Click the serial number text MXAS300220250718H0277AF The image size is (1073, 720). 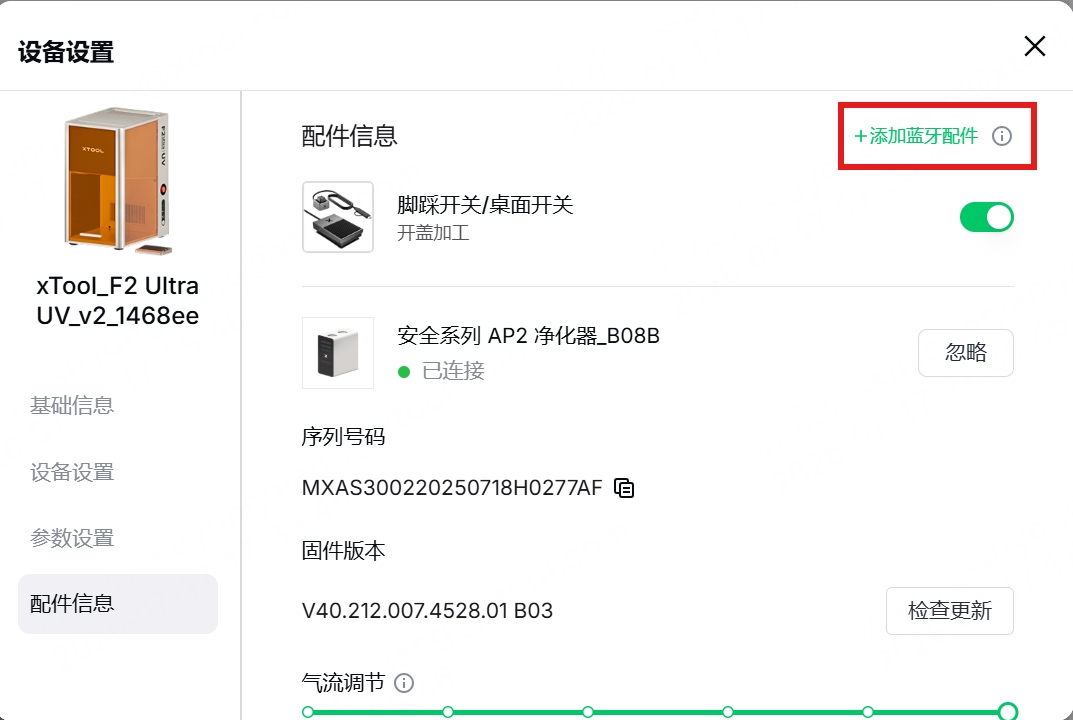click(452, 488)
